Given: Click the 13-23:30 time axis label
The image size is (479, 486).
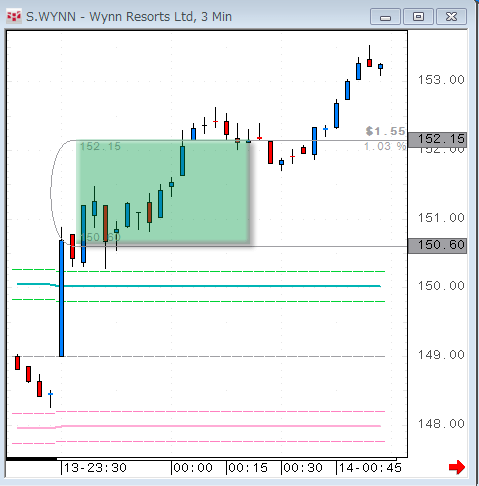Looking at the screenshot, I should (95, 468).
